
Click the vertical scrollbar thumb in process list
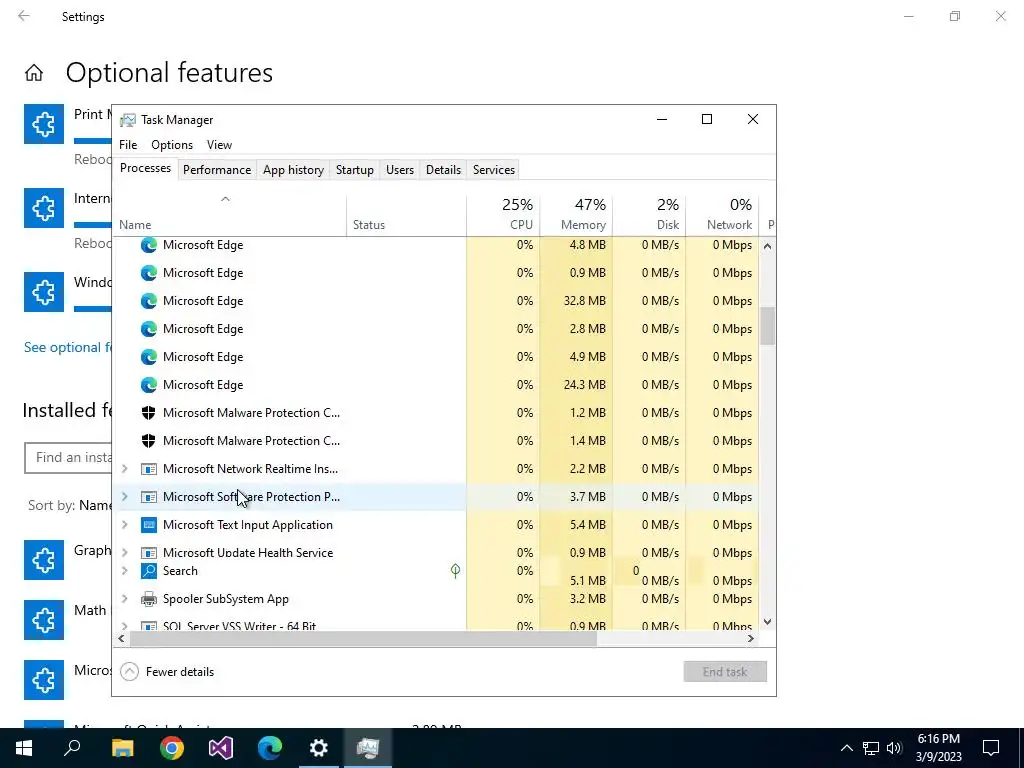[767, 325]
